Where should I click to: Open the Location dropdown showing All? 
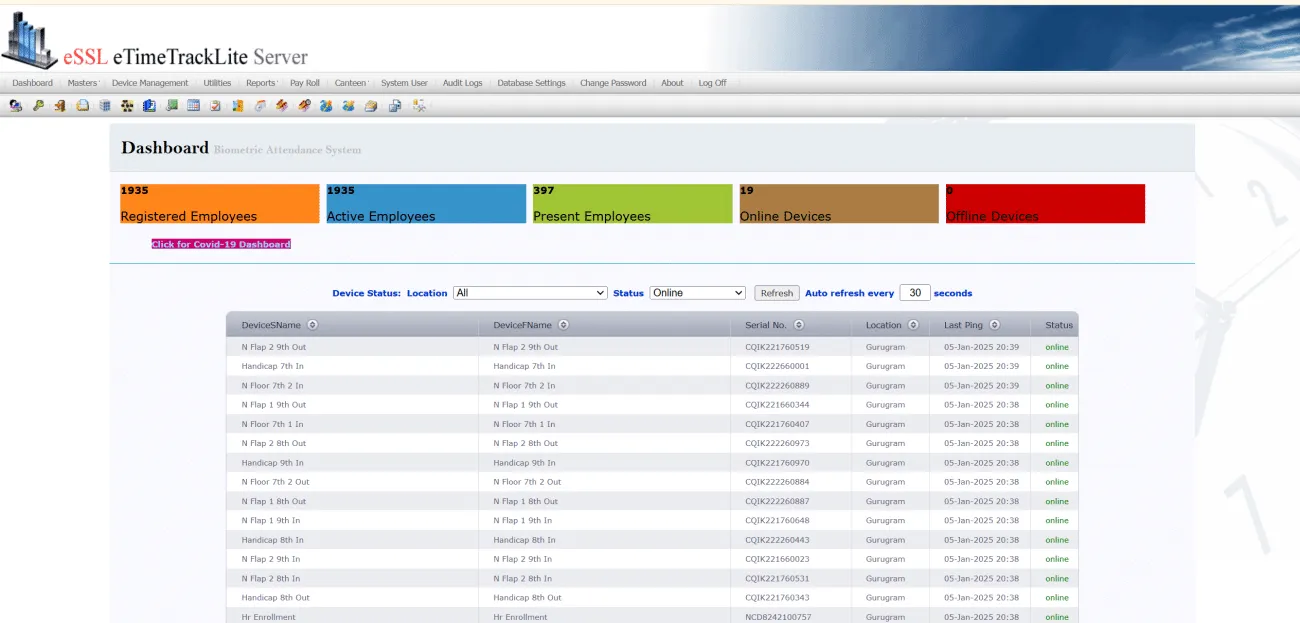click(x=530, y=293)
